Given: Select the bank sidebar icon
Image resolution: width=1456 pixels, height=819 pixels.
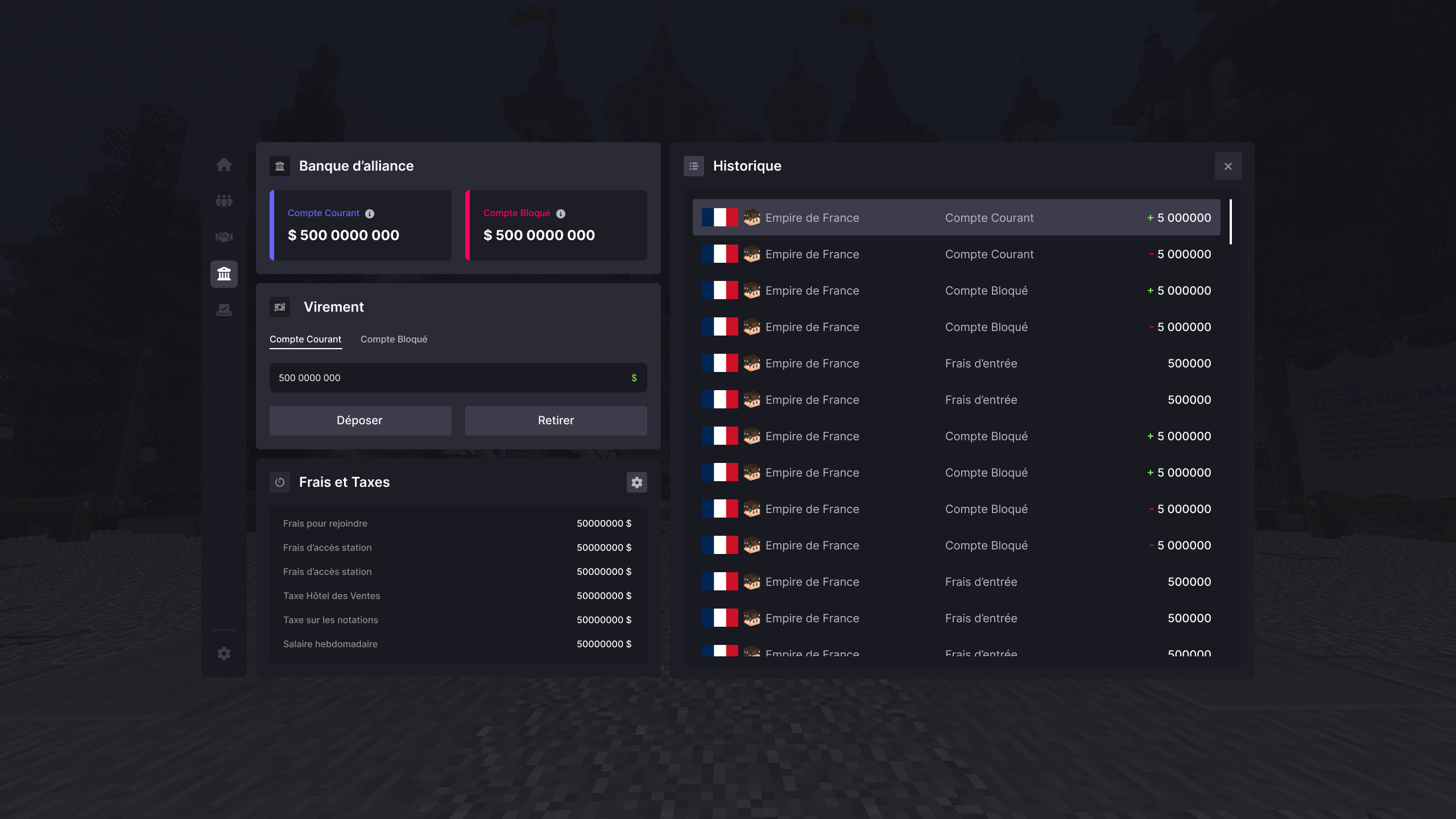Looking at the screenshot, I should pos(224,274).
